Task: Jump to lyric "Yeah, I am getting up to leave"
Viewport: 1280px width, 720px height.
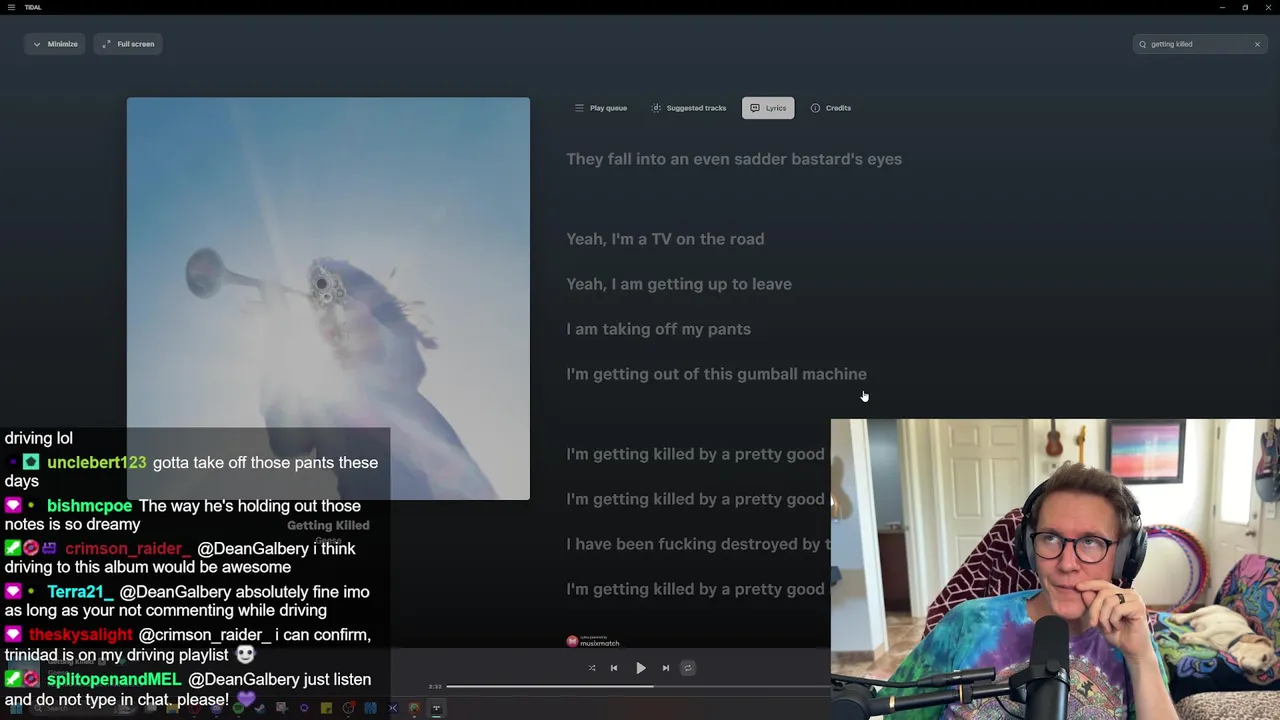Action: click(679, 284)
